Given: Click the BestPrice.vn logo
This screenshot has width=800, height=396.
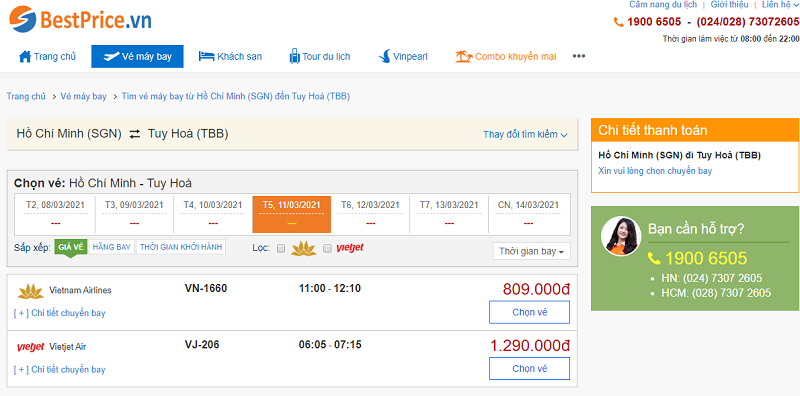Looking at the screenshot, I should [x=80, y=19].
